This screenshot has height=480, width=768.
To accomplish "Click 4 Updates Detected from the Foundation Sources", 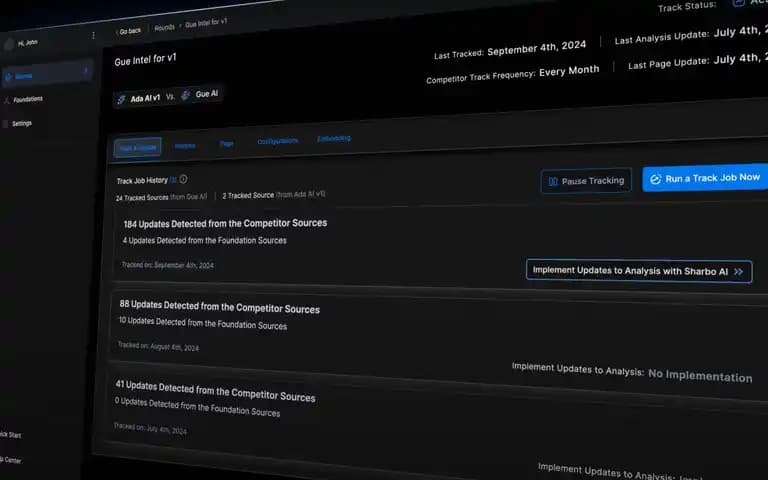I will pyautogui.click(x=204, y=240).
